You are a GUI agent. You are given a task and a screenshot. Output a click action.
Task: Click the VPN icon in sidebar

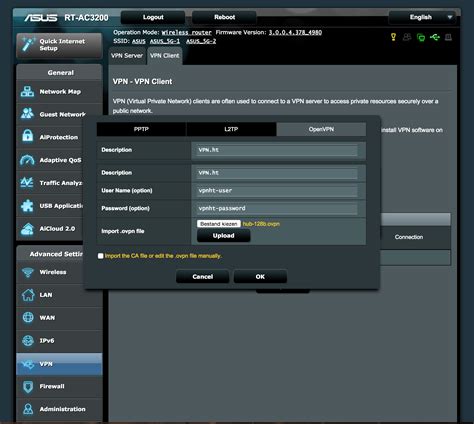(x=28, y=364)
